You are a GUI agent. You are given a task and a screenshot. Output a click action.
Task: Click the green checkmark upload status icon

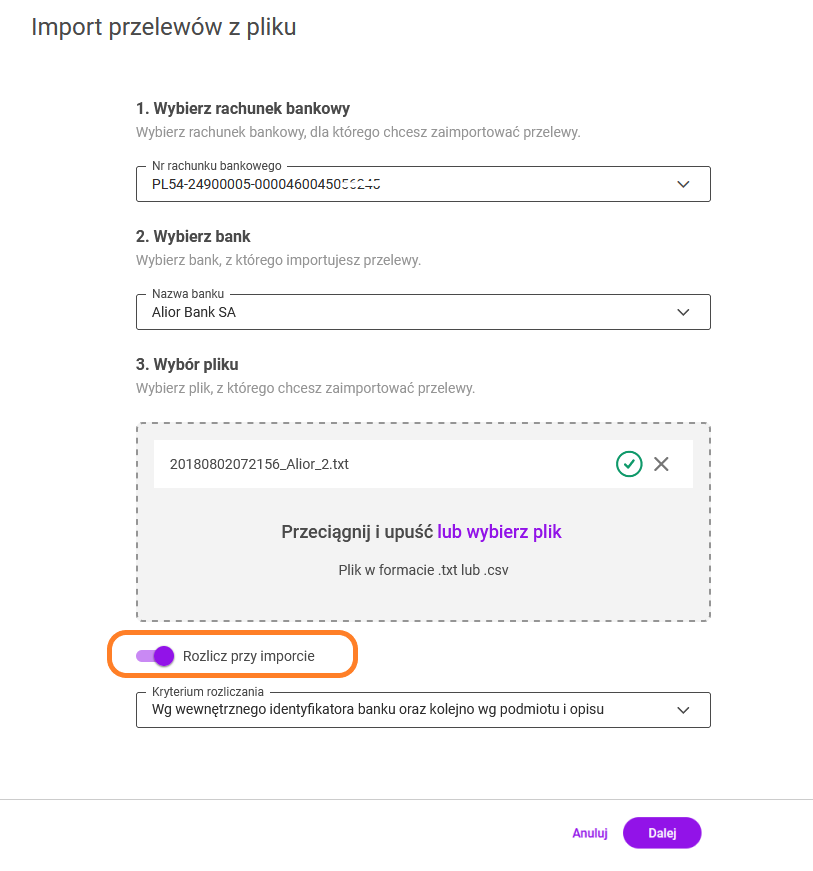pyautogui.click(x=628, y=464)
